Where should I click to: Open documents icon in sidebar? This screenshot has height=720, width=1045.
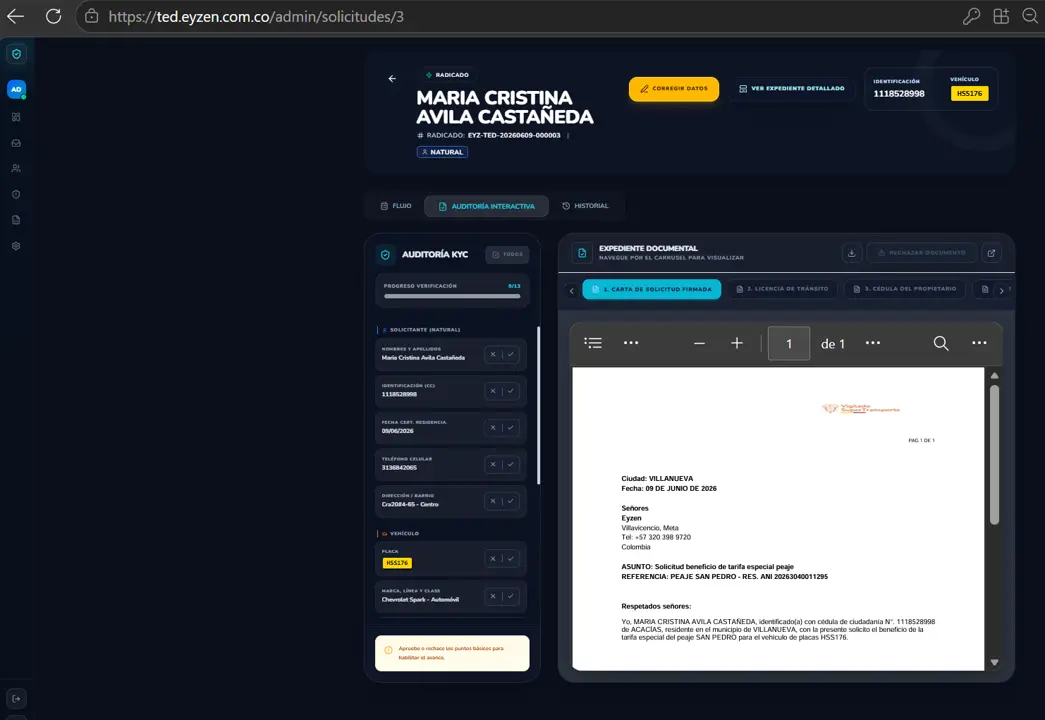(16, 220)
